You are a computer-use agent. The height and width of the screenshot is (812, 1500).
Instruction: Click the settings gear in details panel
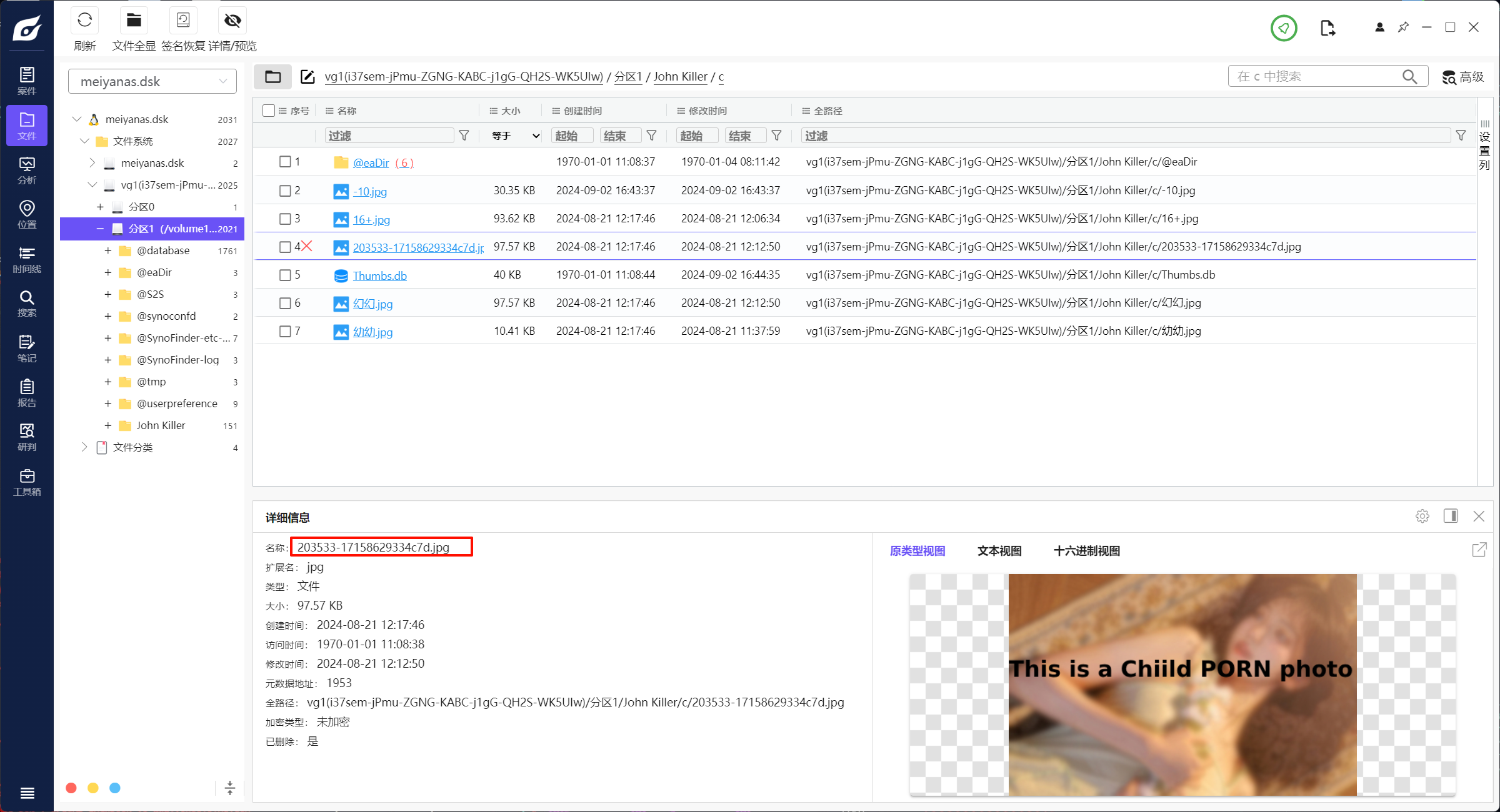coord(1422,516)
